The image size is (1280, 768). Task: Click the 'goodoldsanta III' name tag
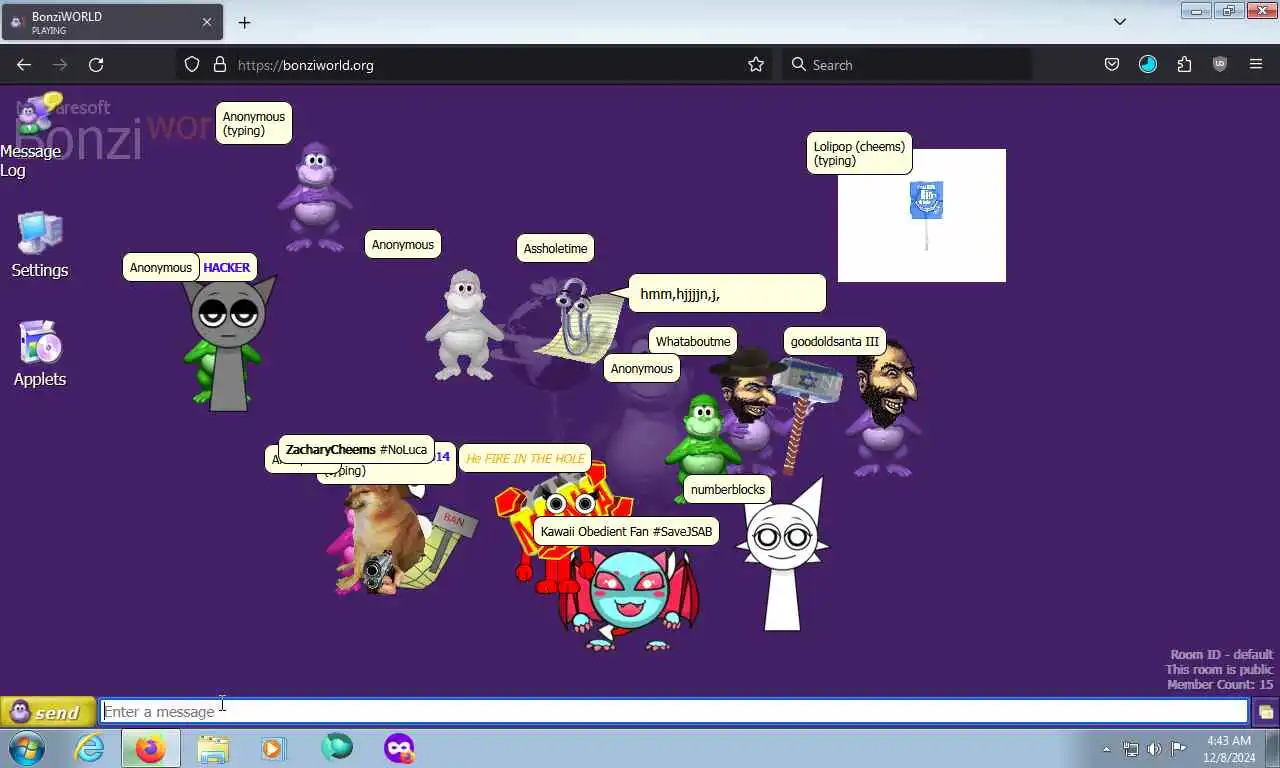click(834, 341)
